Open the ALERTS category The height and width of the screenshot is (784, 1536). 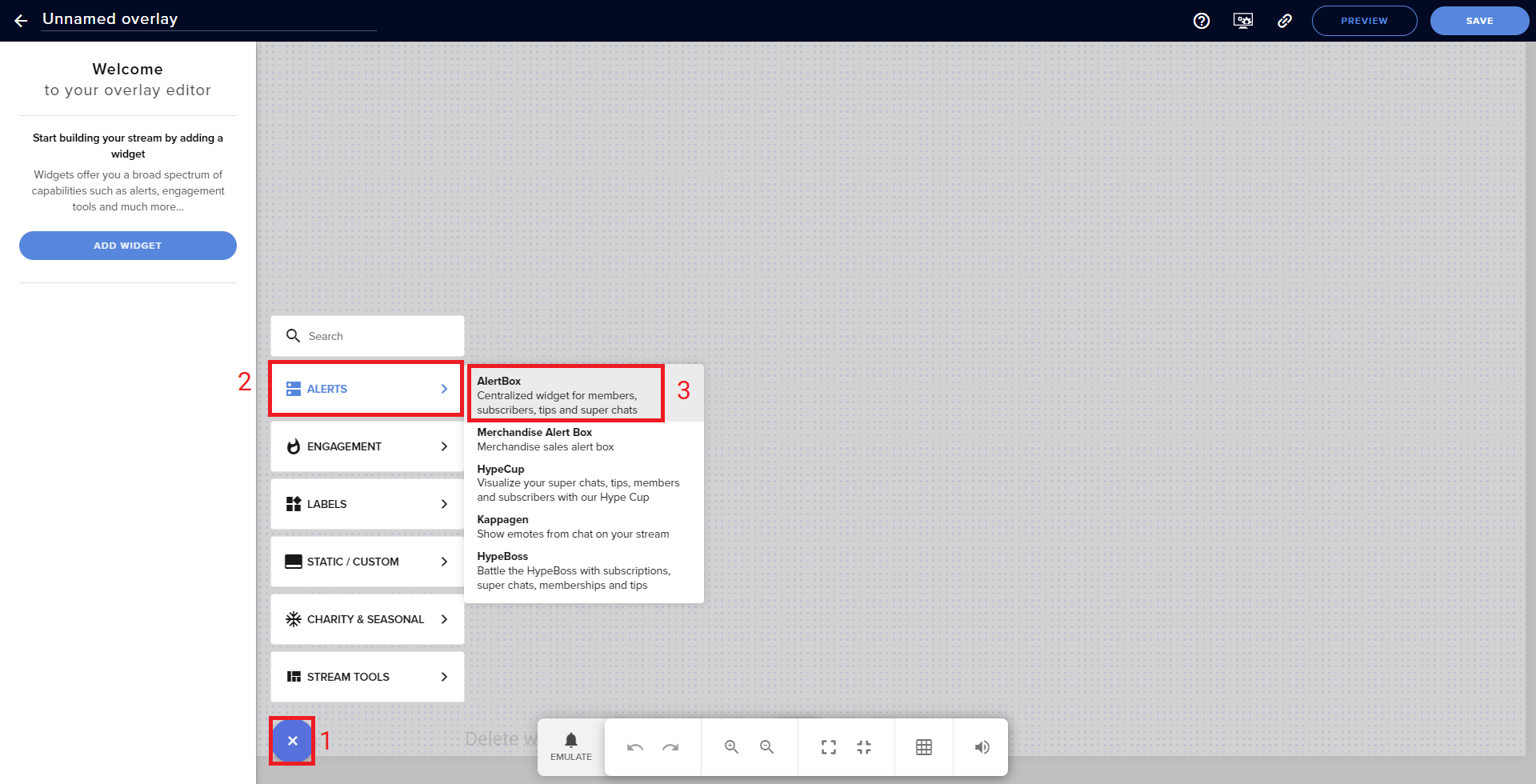(x=367, y=389)
